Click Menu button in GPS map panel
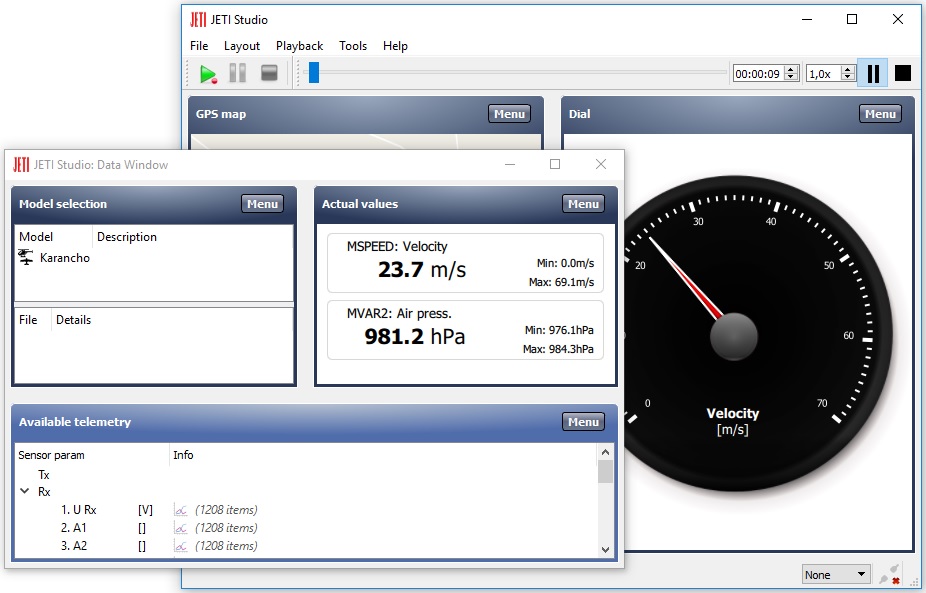The height and width of the screenshot is (593, 926). (x=509, y=114)
